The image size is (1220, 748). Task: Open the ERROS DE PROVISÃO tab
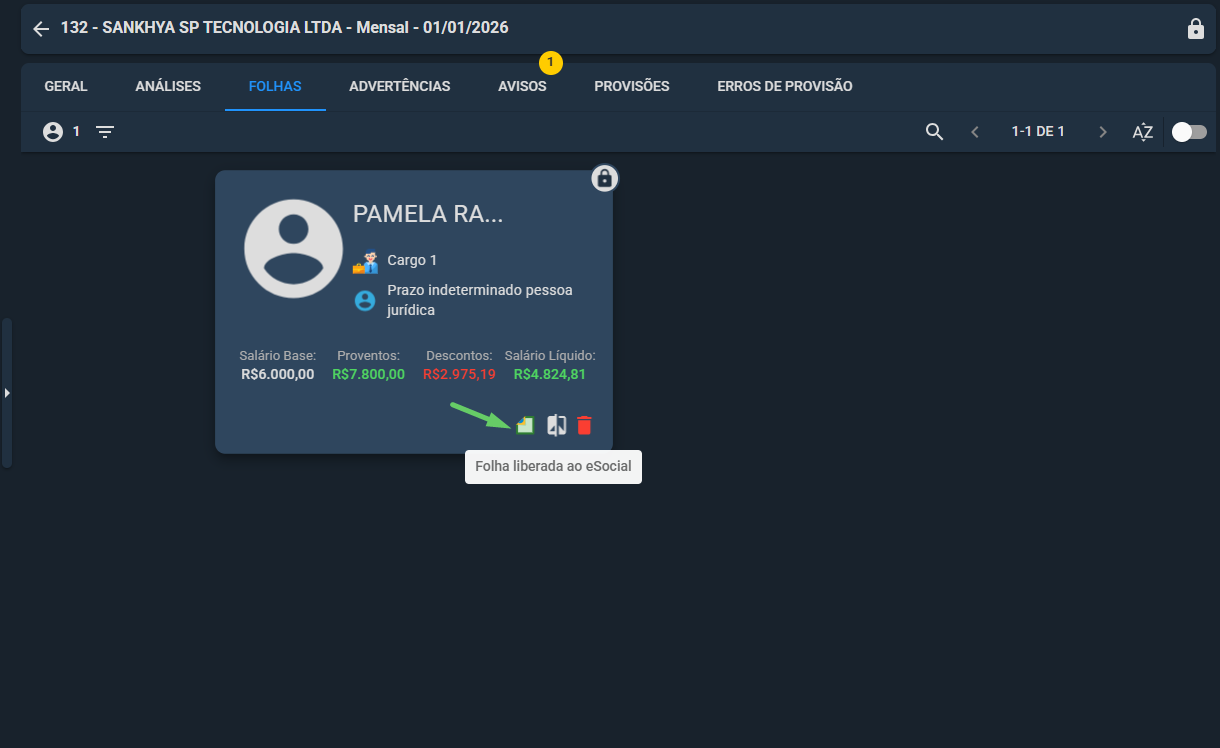click(x=785, y=86)
